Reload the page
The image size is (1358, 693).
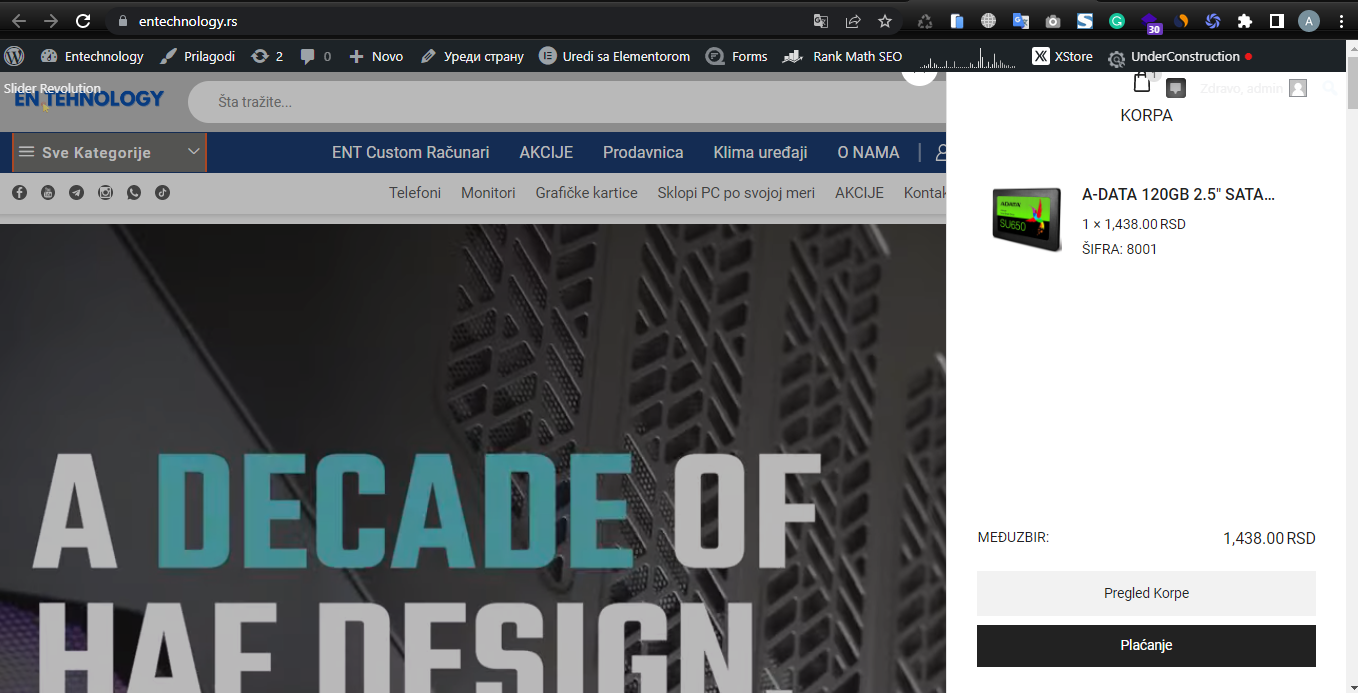point(83,21)
